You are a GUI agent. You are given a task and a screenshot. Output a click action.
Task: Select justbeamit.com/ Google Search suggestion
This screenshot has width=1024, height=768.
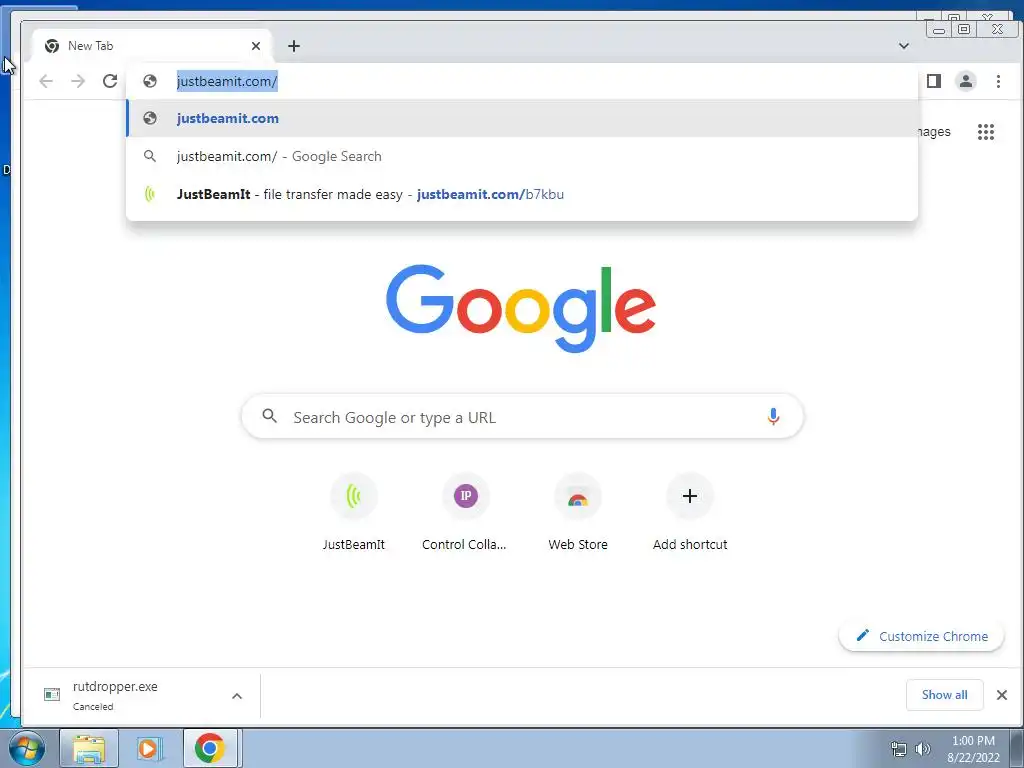522,156
